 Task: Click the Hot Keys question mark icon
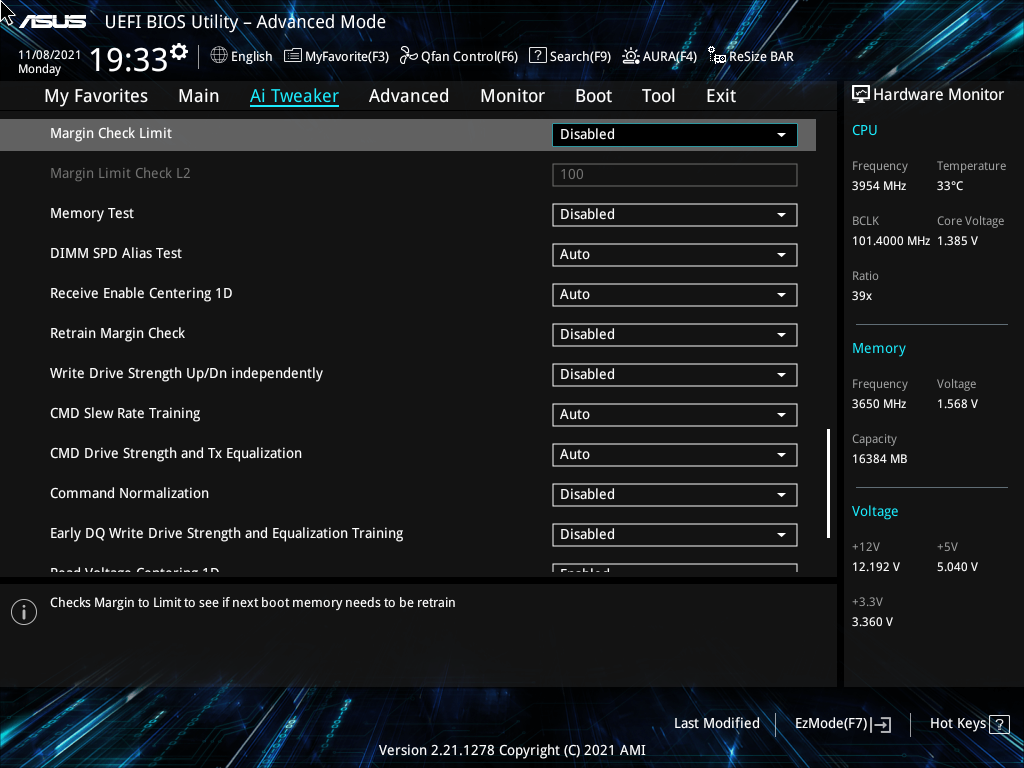click(x=999, y=724)
